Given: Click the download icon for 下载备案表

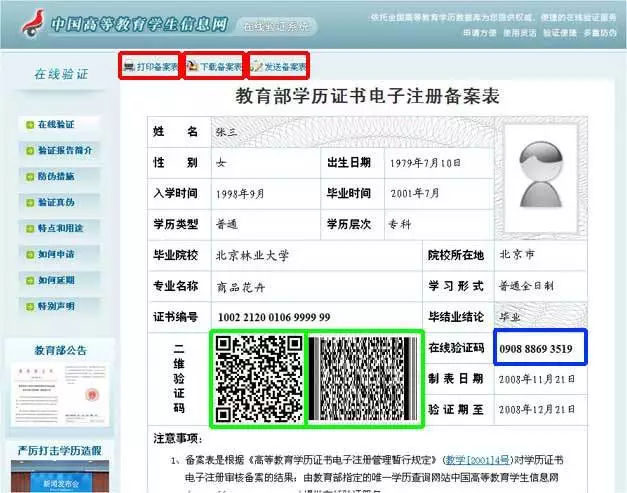Looking at the screenshot, I should [193, 66].
